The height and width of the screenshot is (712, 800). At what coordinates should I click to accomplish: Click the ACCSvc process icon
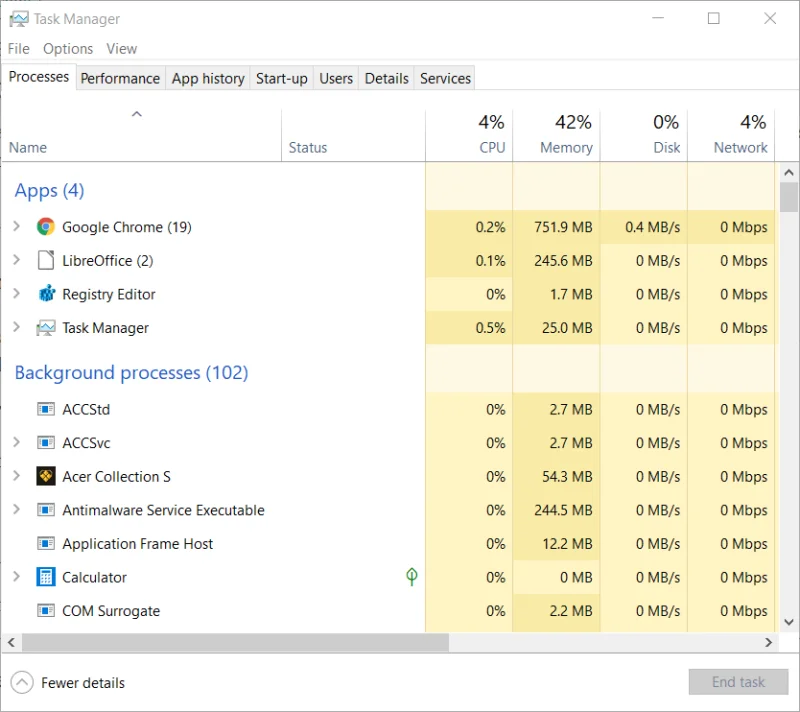46,443
